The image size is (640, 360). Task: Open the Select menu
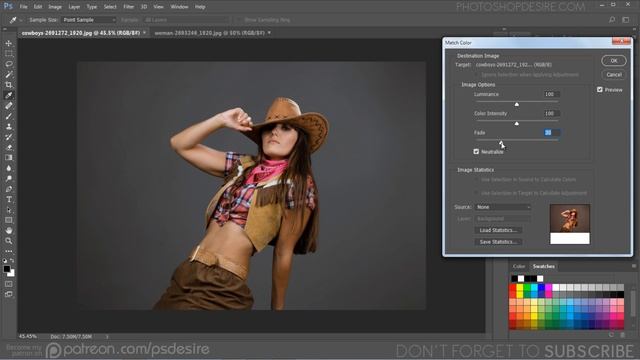point(110,7)
